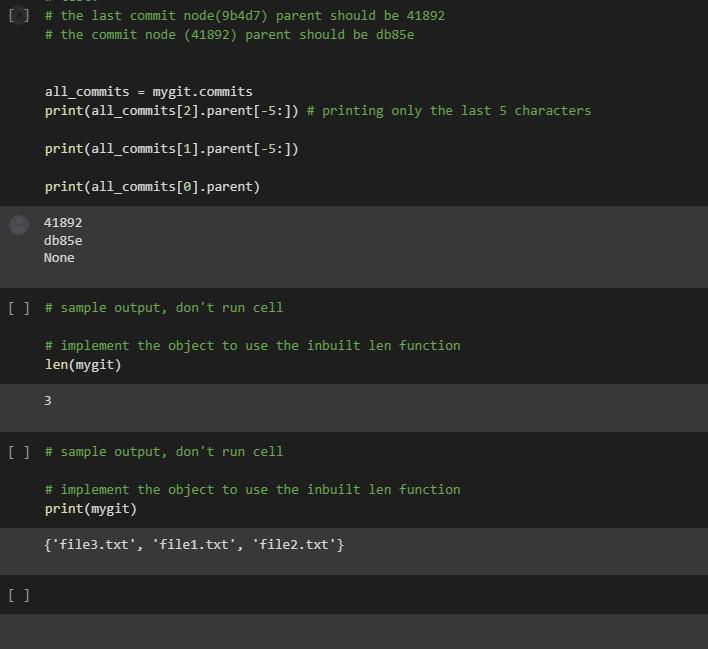The height and width of the screenshot is (649, 708).
Task: Click the print(all_commits[1].parent[-5:]) line
Action: click(x=172, y=149)
